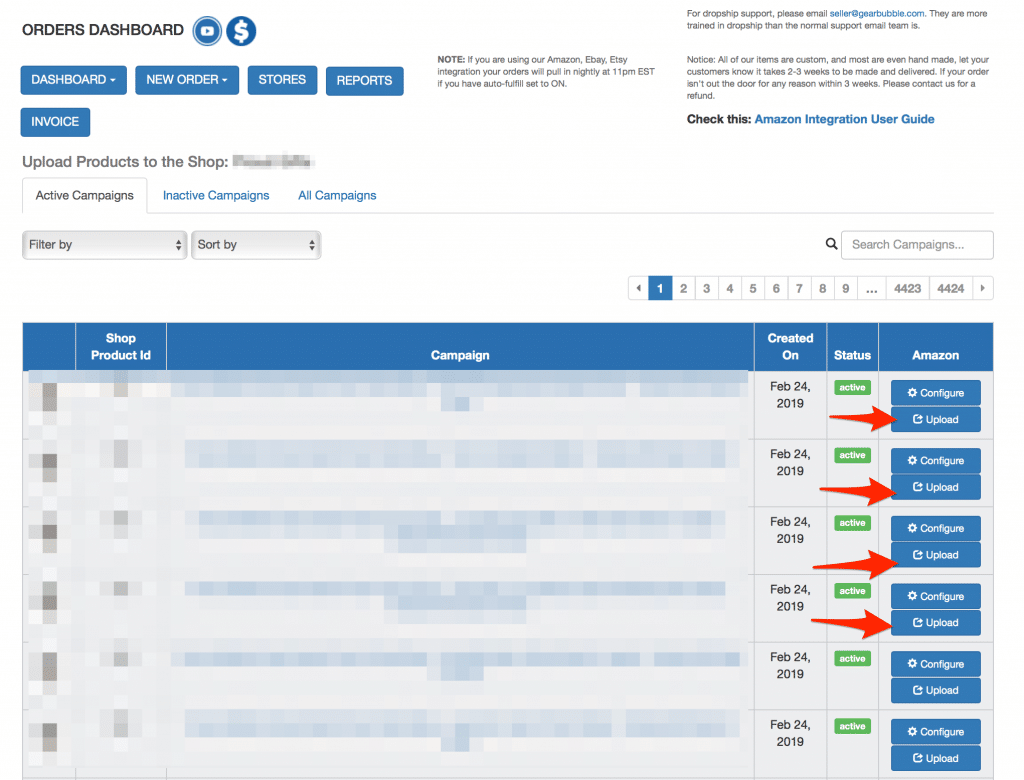Click Configure in the first campaign row

[x=935, y=393]
